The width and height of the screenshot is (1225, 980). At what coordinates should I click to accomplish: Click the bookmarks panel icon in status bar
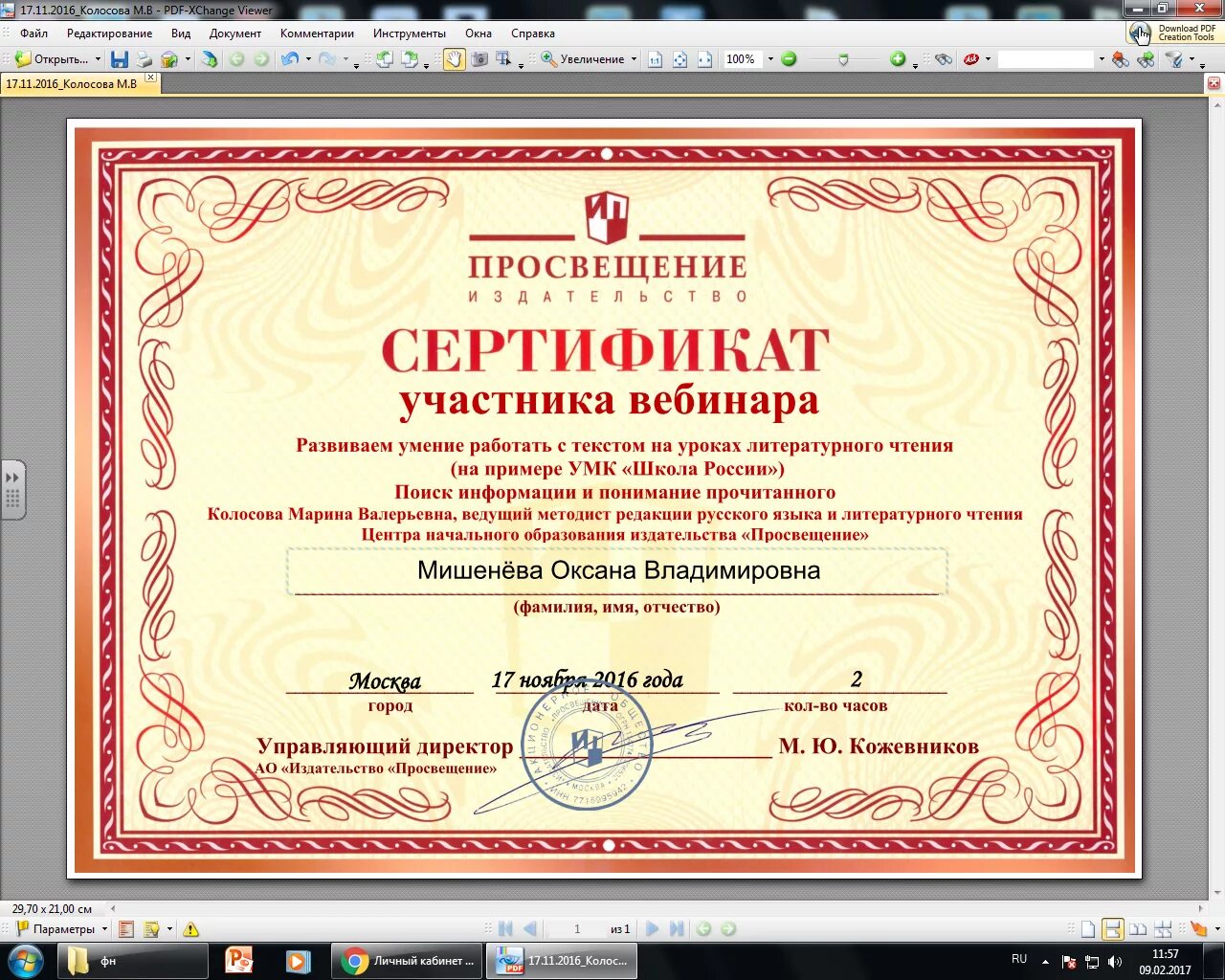[x=125, y=929]
